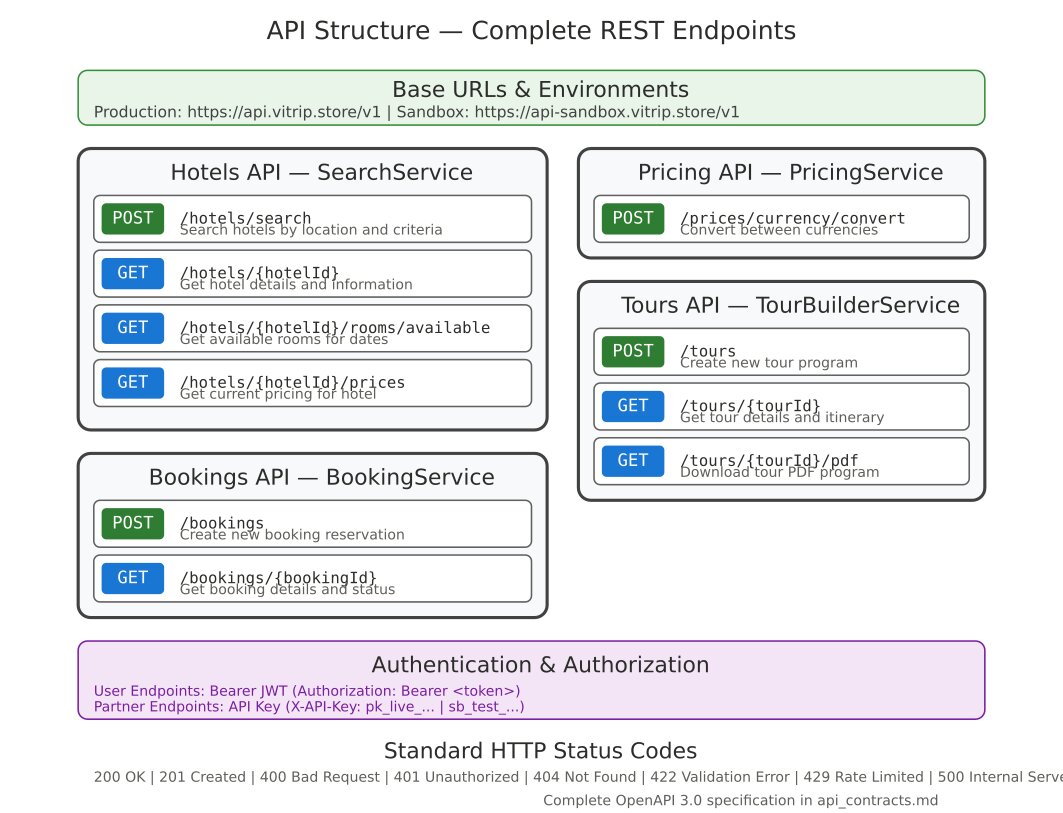Click the 'Complete OpenAPI 3.0 specification' note

(x=740, y=800)
